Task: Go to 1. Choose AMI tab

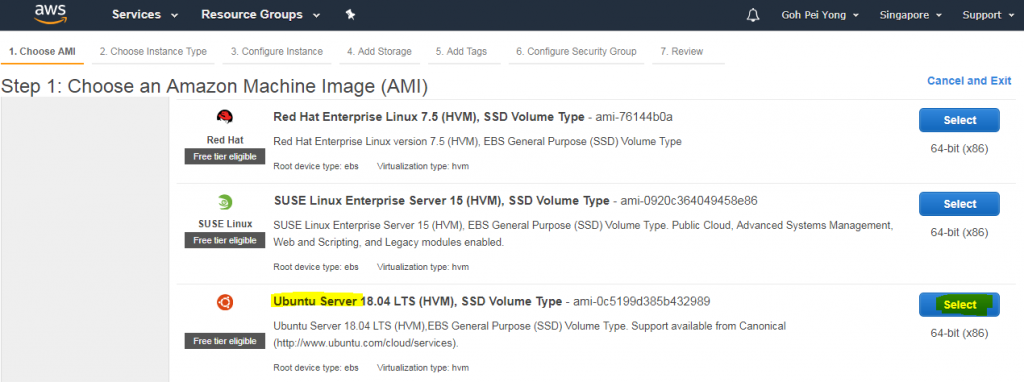Action: click(42, 52)
